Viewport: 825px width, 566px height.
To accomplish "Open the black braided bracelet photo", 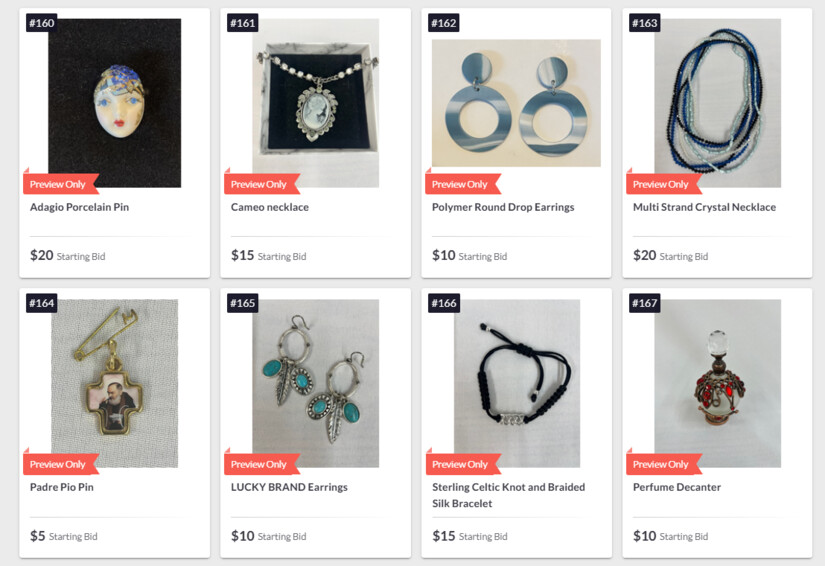I will click(x=517, y=383).
